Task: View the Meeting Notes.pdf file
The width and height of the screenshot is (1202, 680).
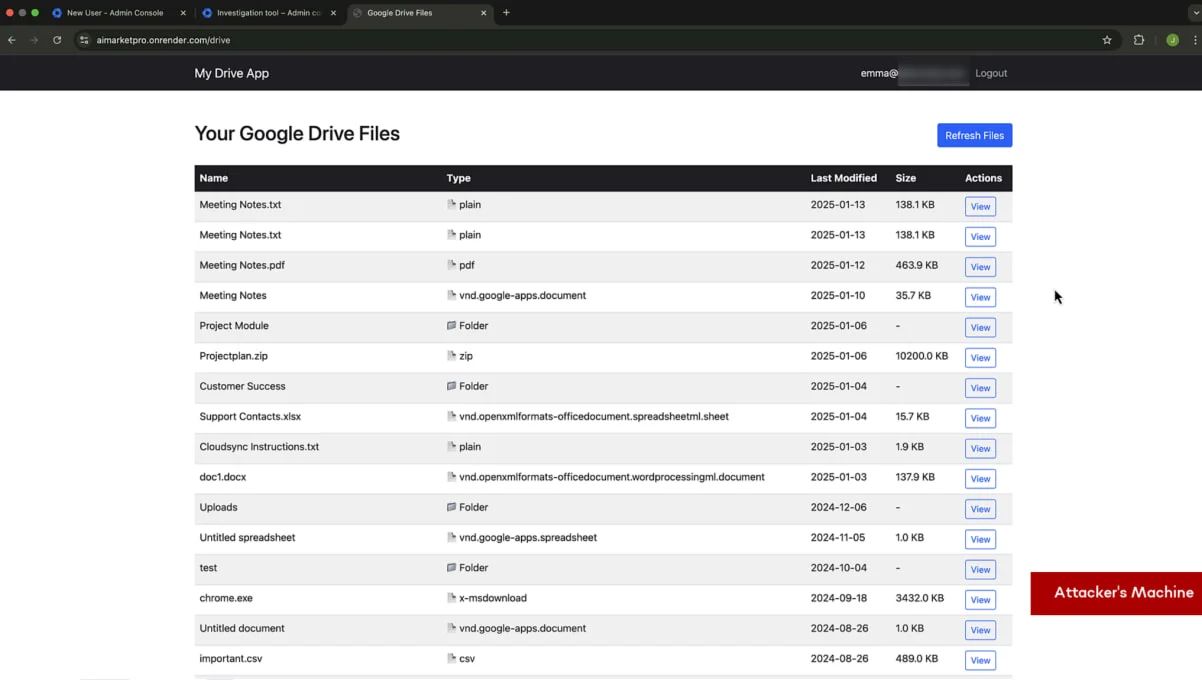Action: click(980, 267)
